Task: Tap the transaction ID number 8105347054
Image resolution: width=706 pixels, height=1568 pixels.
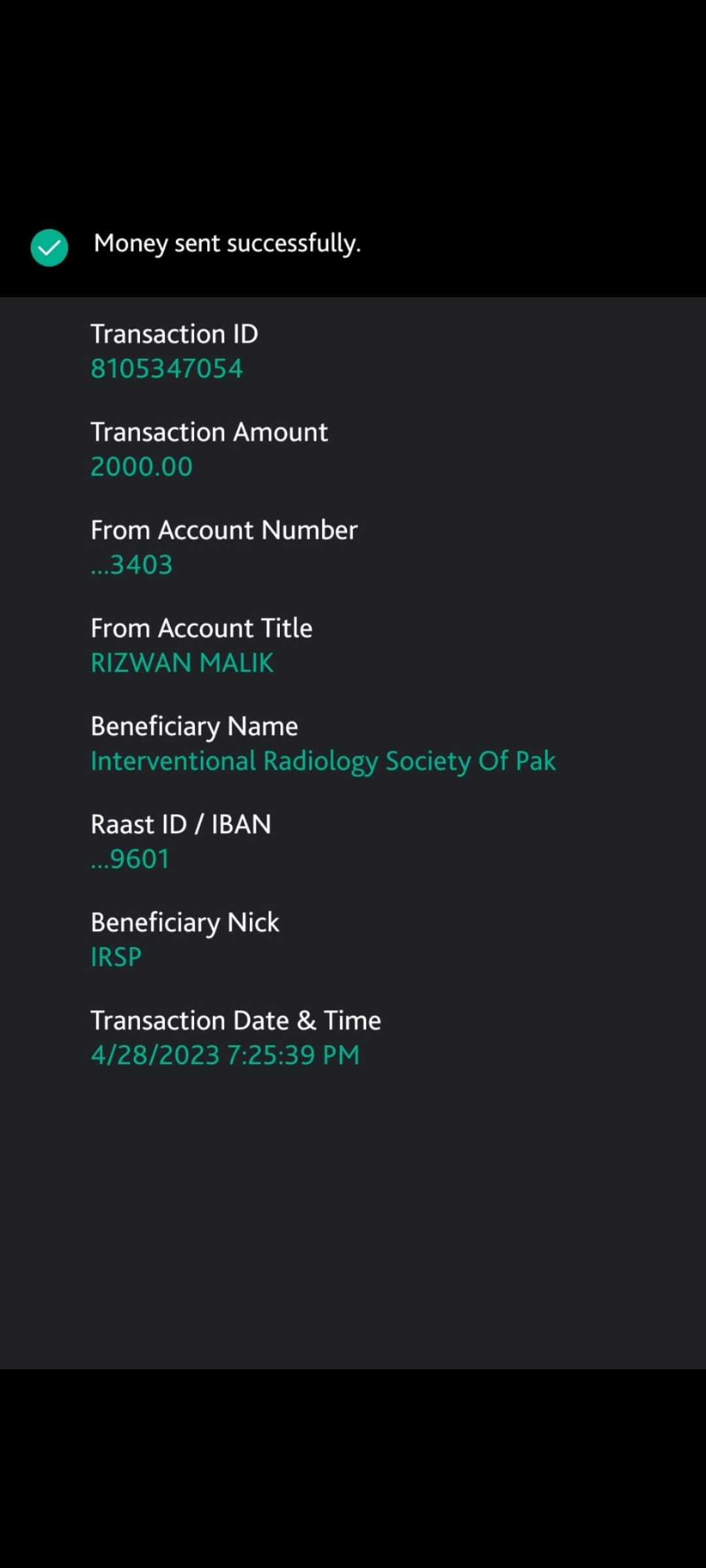Action: pyautogui.click(x=167, y=368)
